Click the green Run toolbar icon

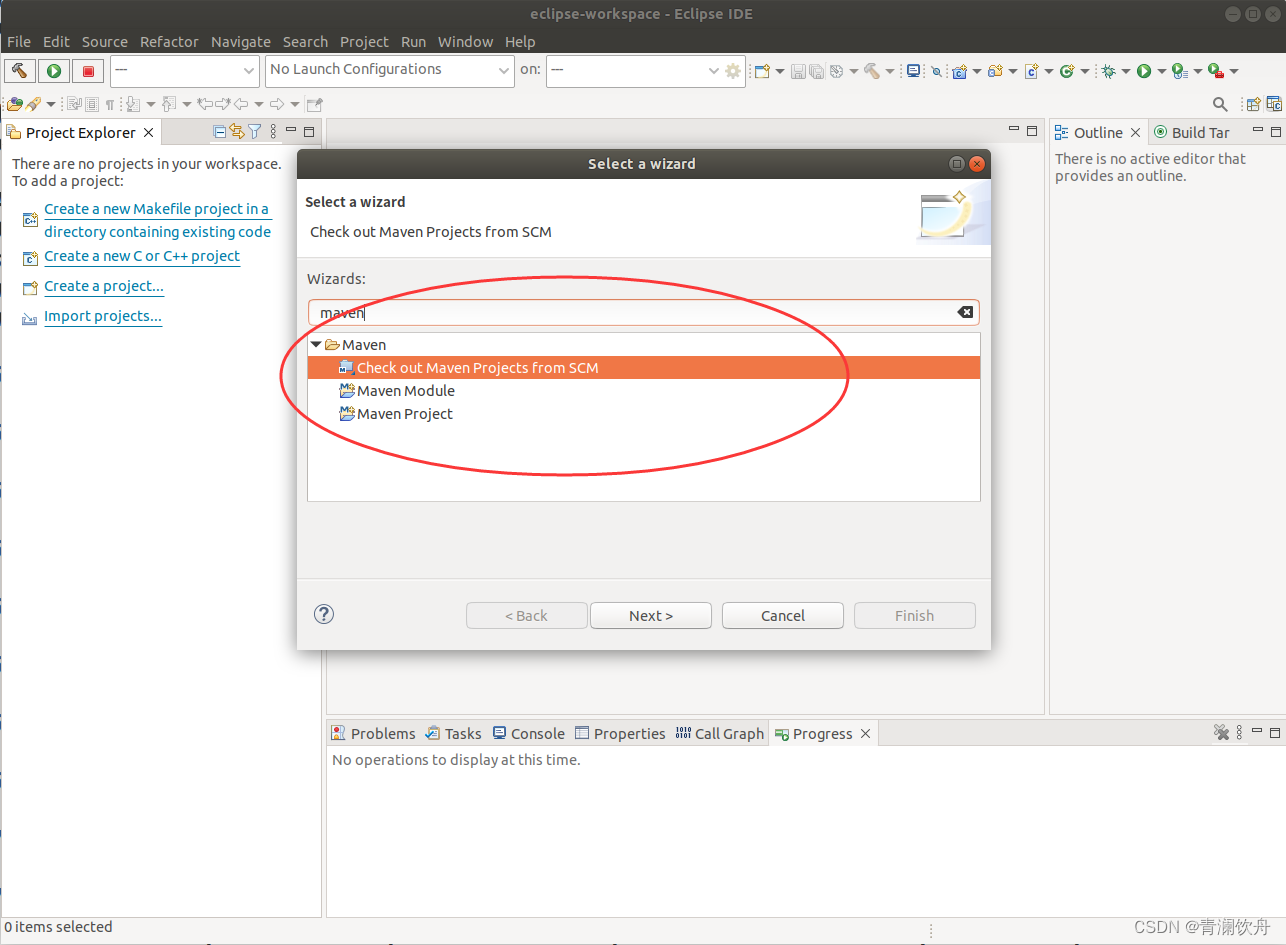(x=1144, y=71)
